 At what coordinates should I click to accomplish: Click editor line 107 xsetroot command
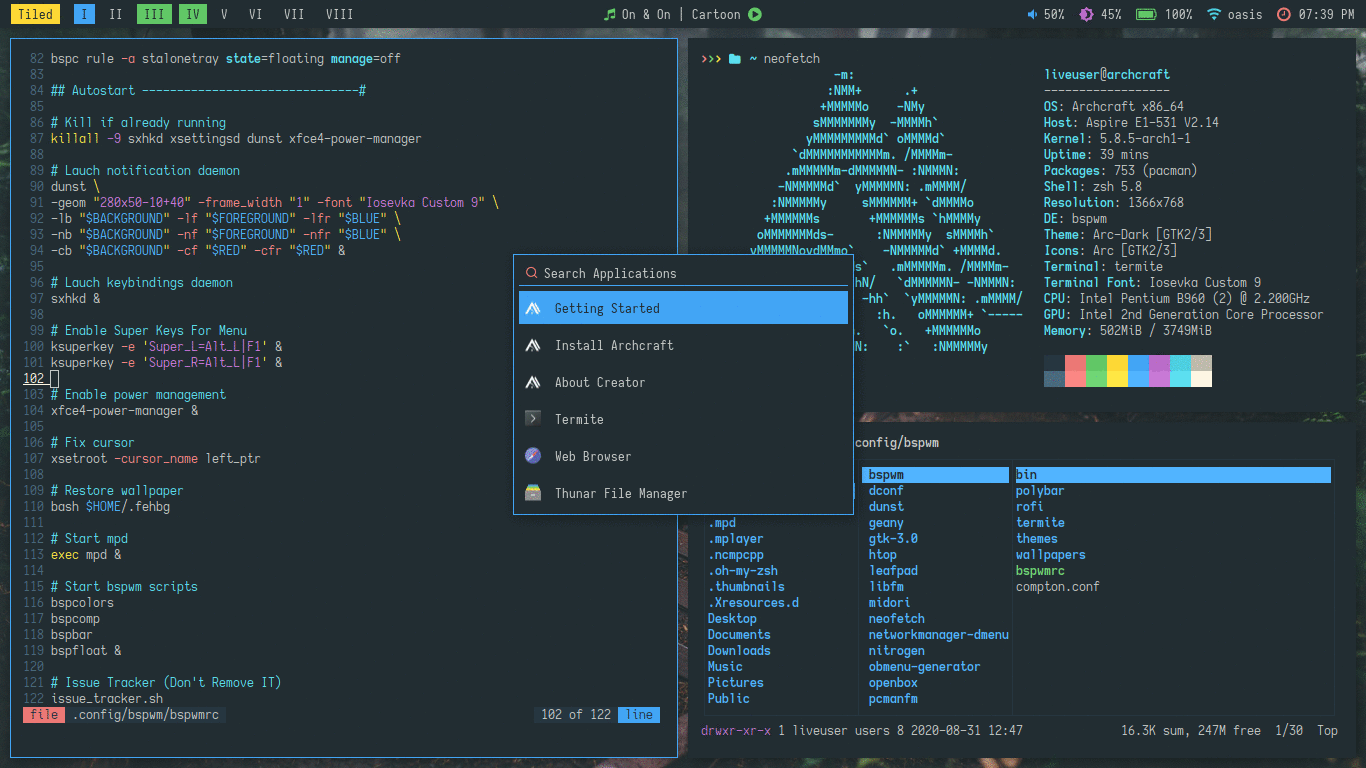pyautogui.click(x=156, y=459)
